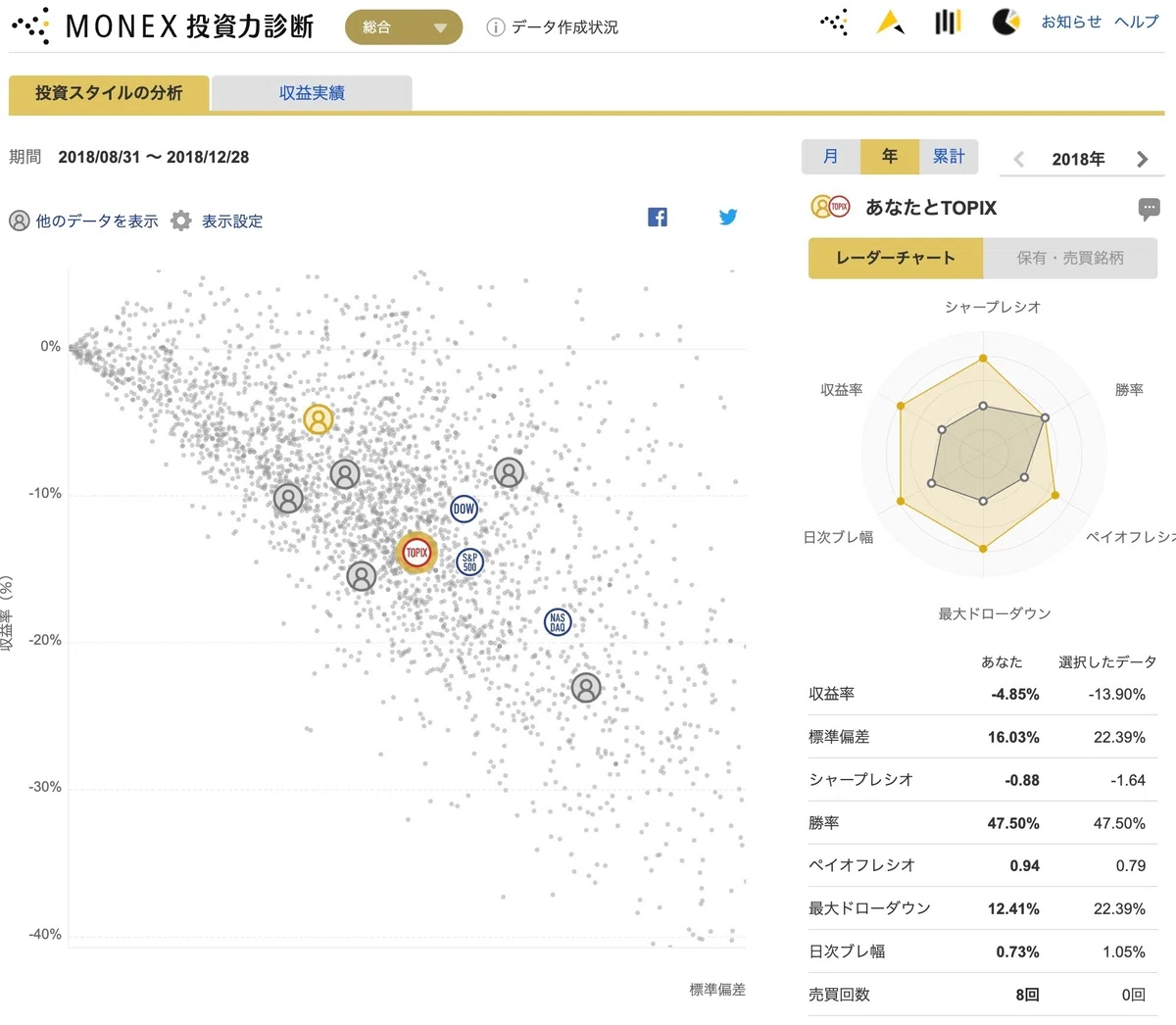Screen dimensions: 1176x1025
Task: Click the period 2018/08/31 〜 2018/12/28 text
Action: pyautogui.click(x=154, y=157)
